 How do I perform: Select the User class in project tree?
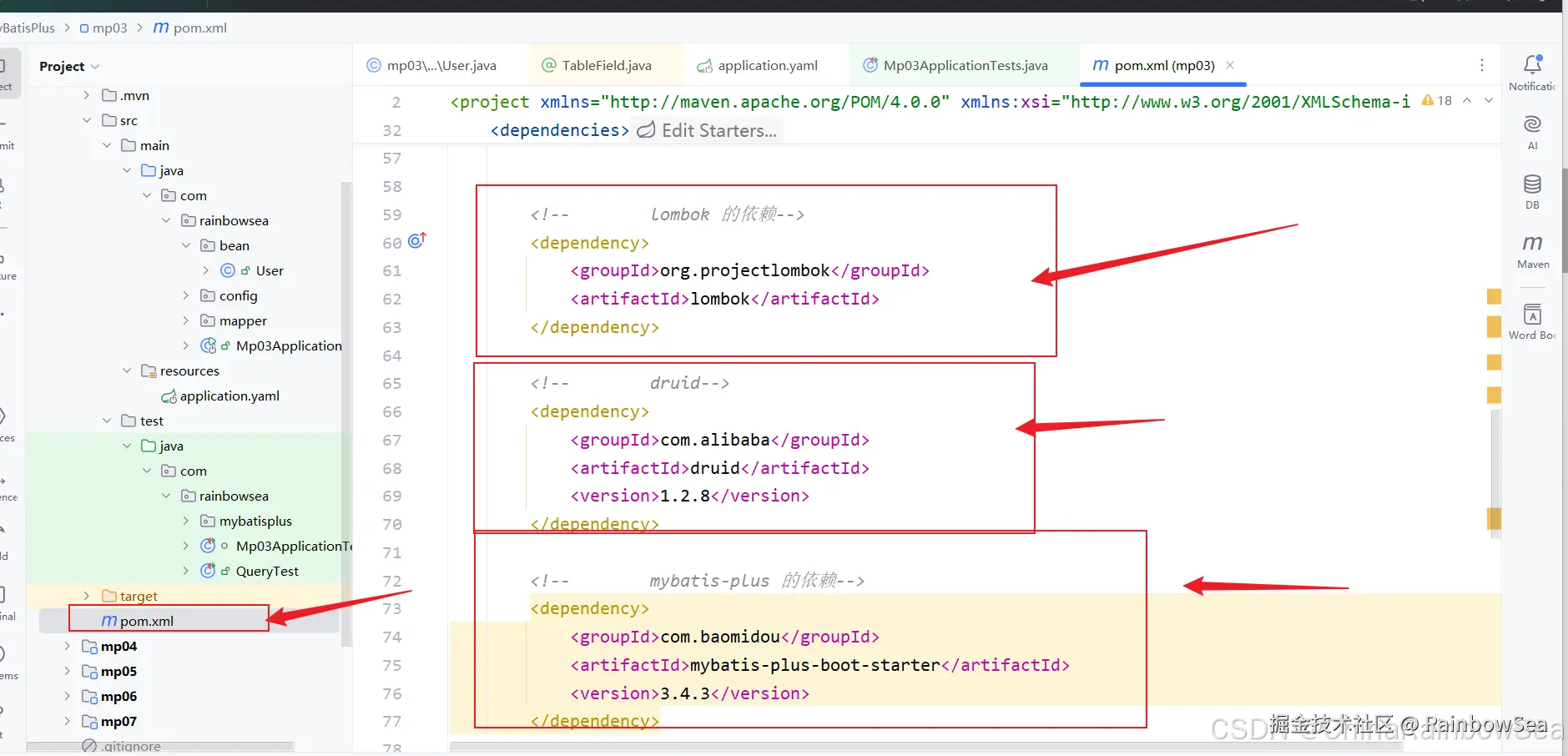pos(270,270)
